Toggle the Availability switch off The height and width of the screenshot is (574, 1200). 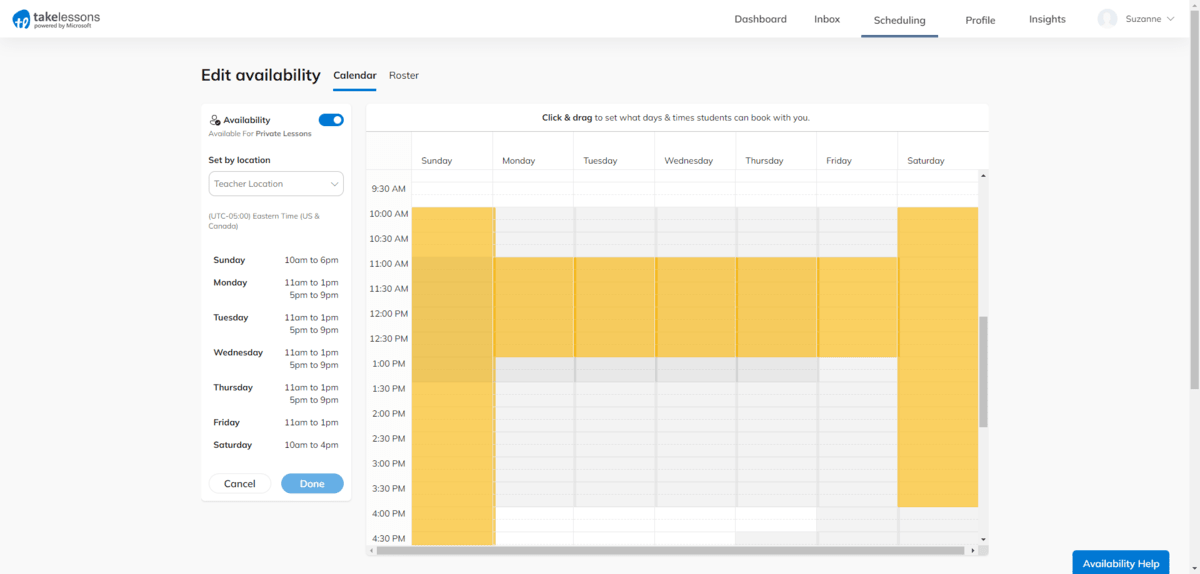(331, 120)
